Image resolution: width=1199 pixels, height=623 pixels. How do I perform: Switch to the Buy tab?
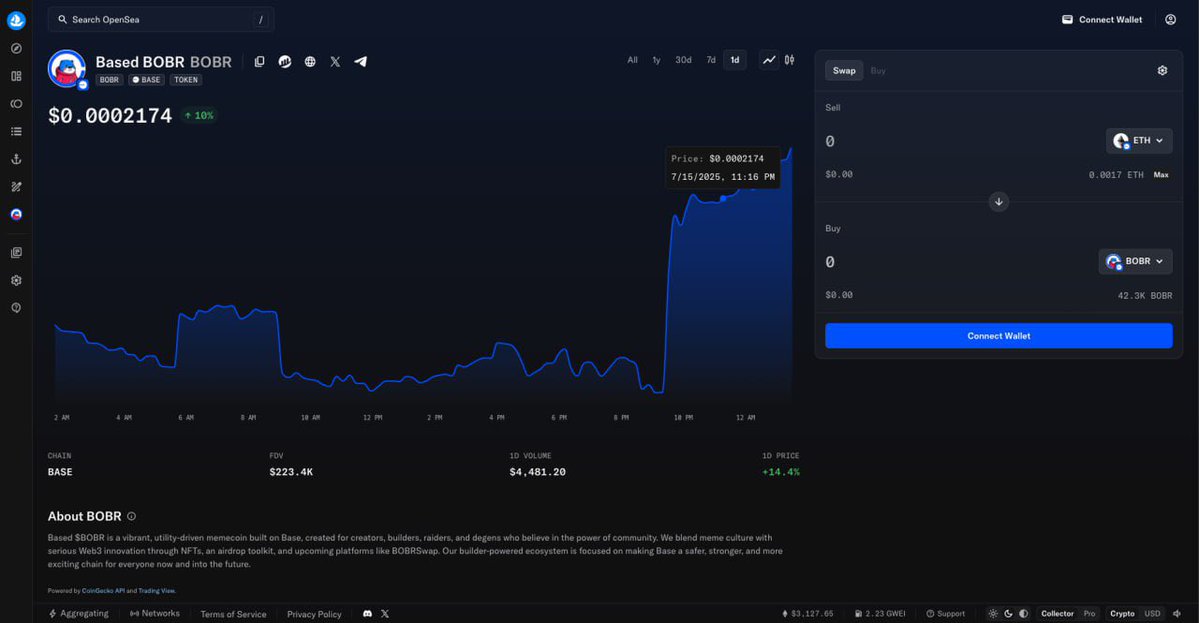tap(878, 70)
